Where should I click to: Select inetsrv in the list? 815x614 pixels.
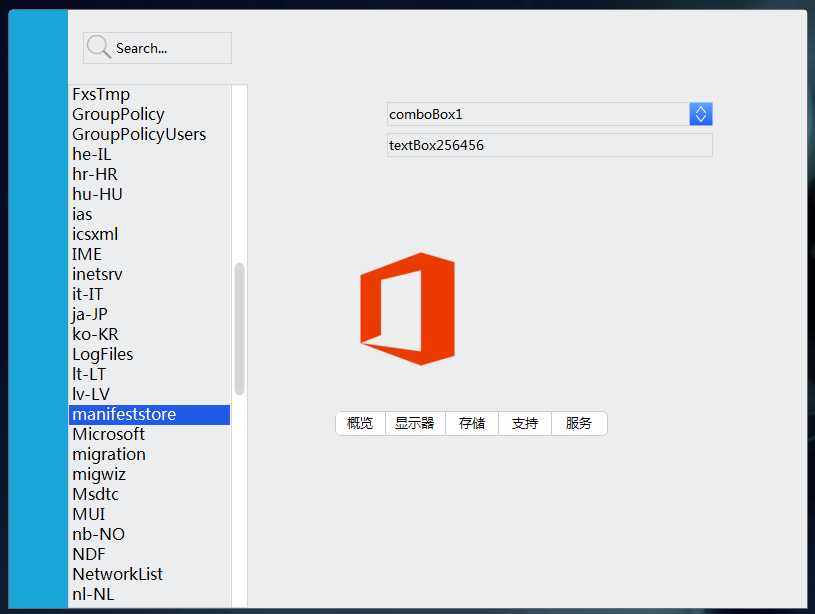pos(149,275)
